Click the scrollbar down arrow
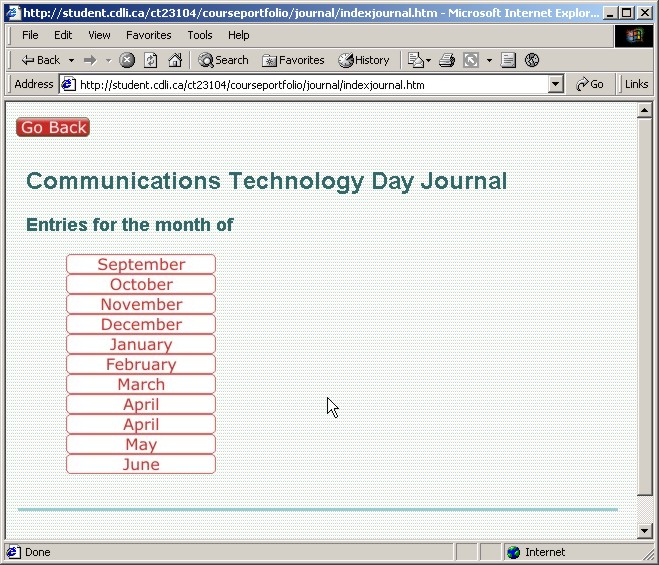 point(644,530)
